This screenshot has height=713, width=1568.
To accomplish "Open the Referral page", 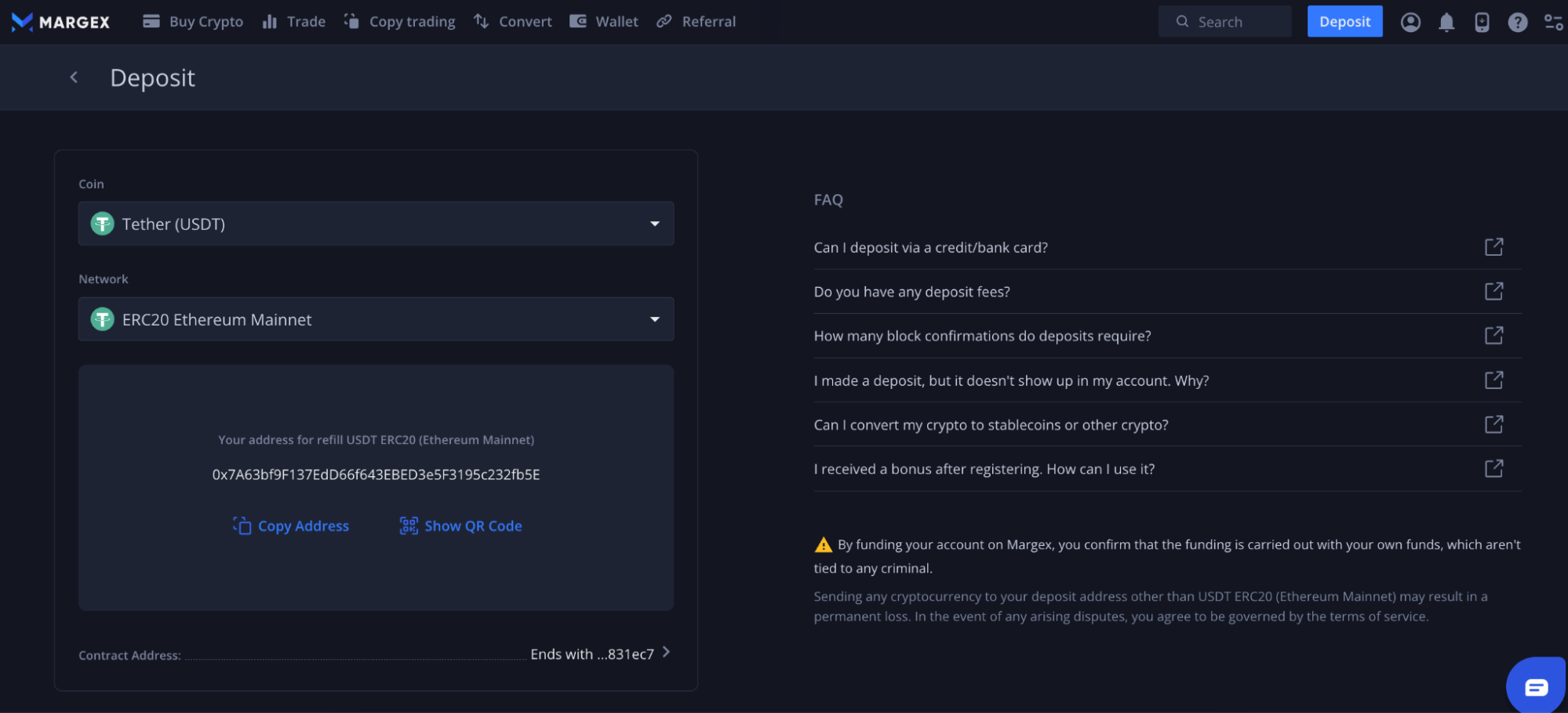I will click(x=697, y=22).
